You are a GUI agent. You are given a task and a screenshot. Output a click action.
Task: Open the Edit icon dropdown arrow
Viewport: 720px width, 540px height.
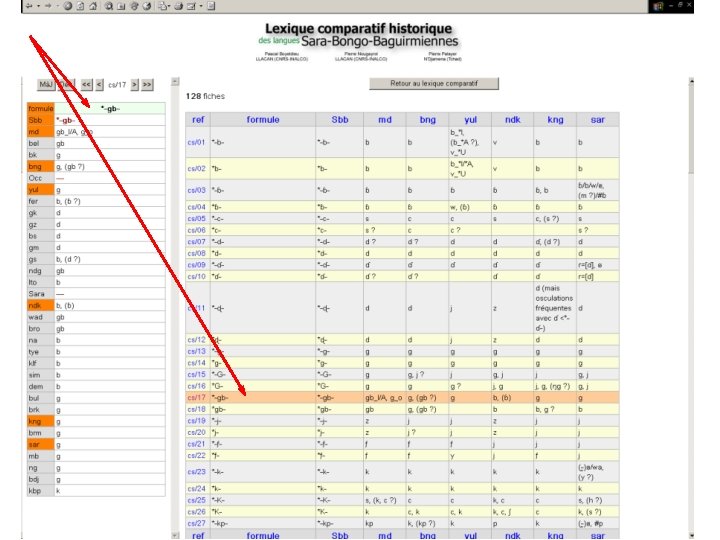[x=201, y=6]
